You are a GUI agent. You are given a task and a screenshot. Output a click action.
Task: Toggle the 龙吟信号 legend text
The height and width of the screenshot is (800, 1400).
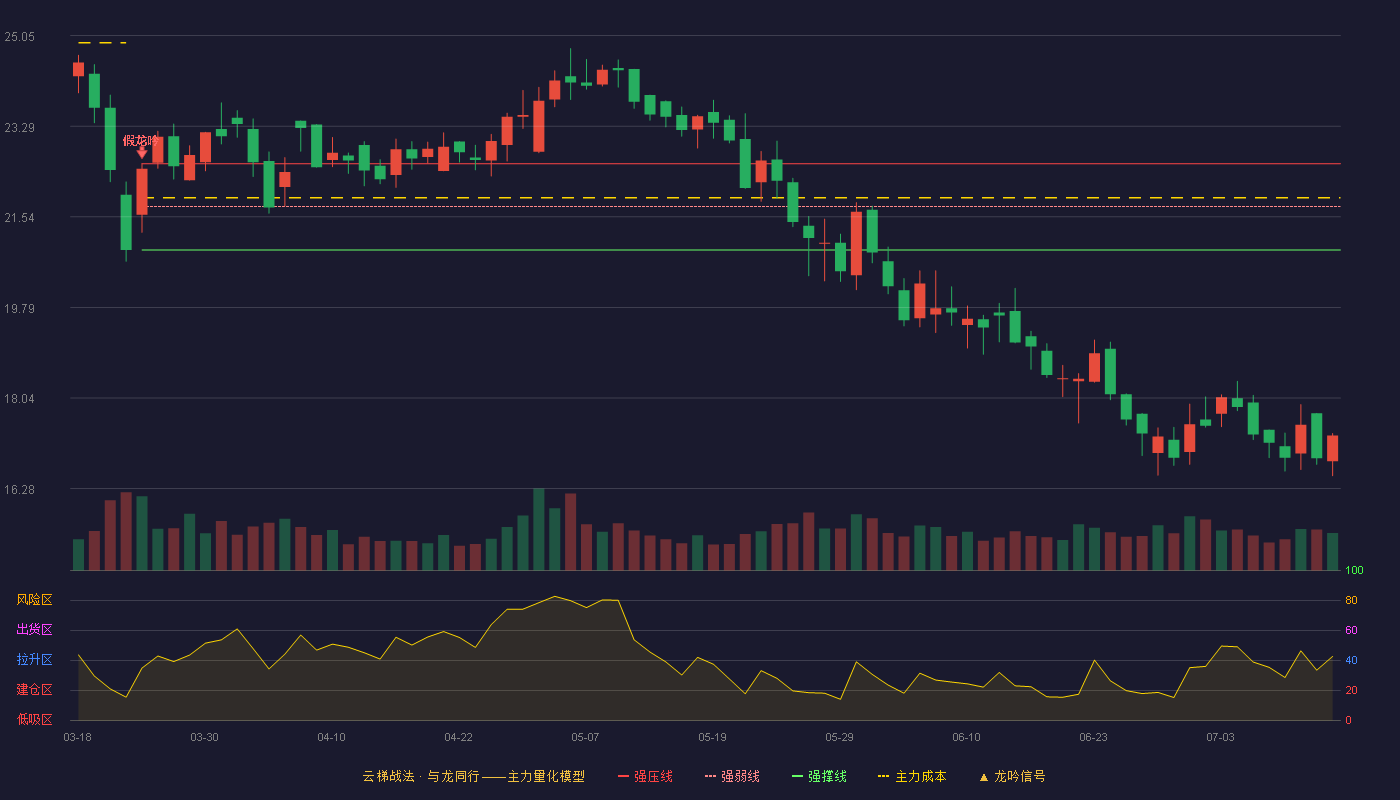point(1020,776)
